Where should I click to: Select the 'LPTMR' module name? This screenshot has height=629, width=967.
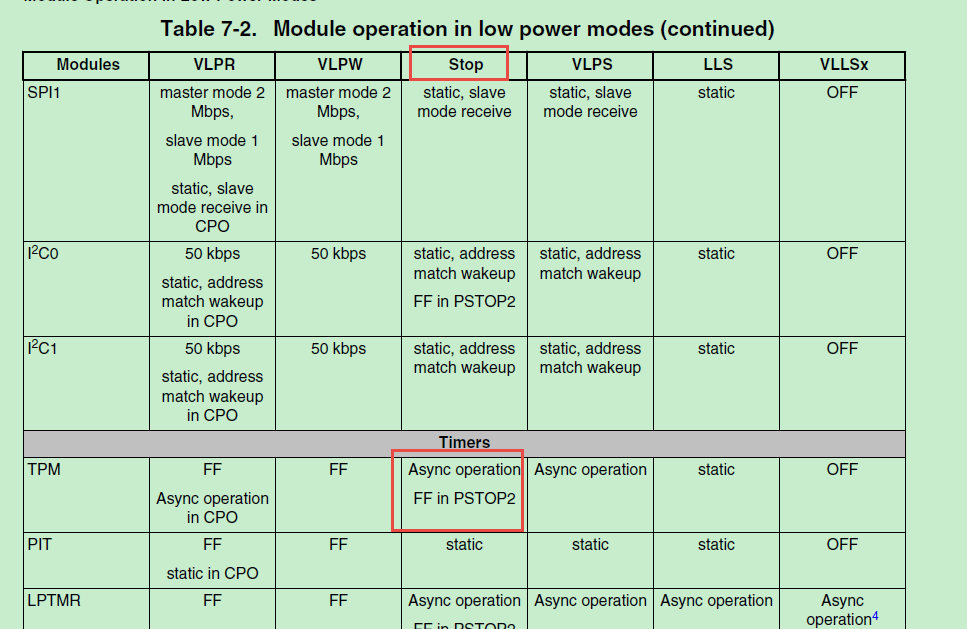coord(54,601)
